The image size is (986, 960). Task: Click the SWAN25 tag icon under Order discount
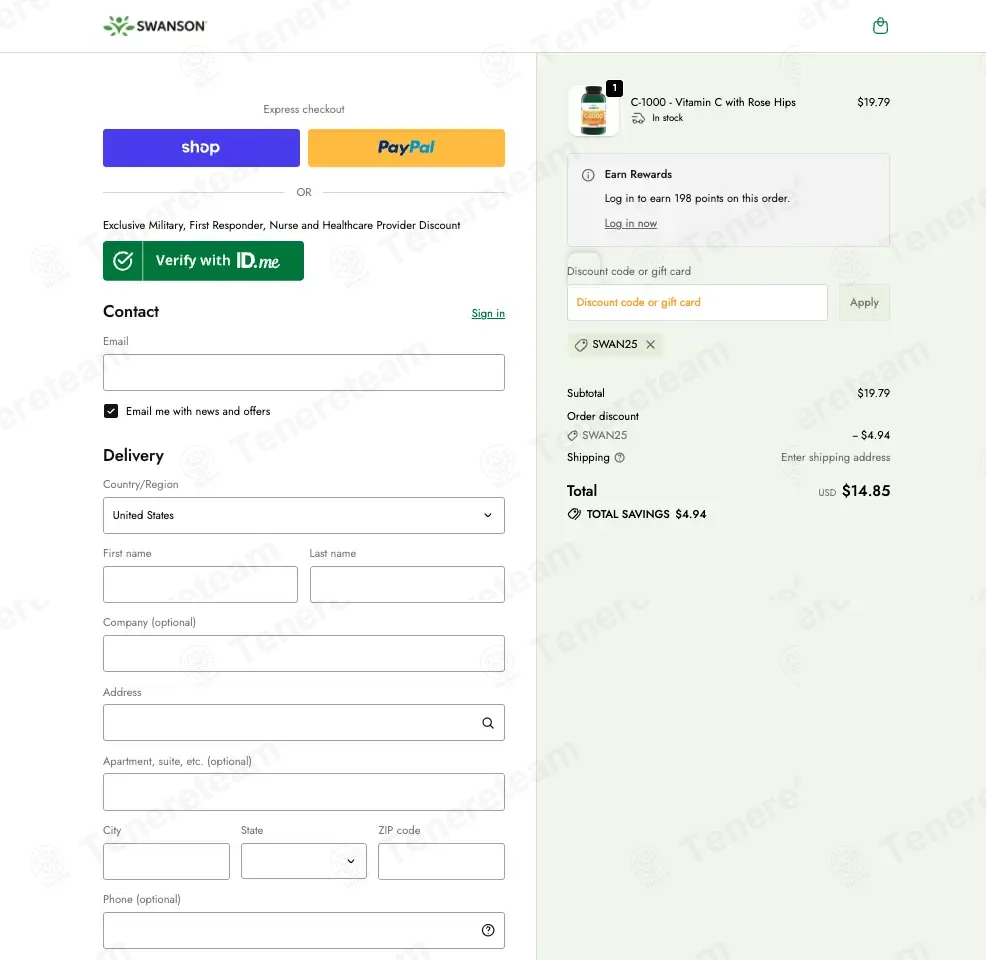572,436
